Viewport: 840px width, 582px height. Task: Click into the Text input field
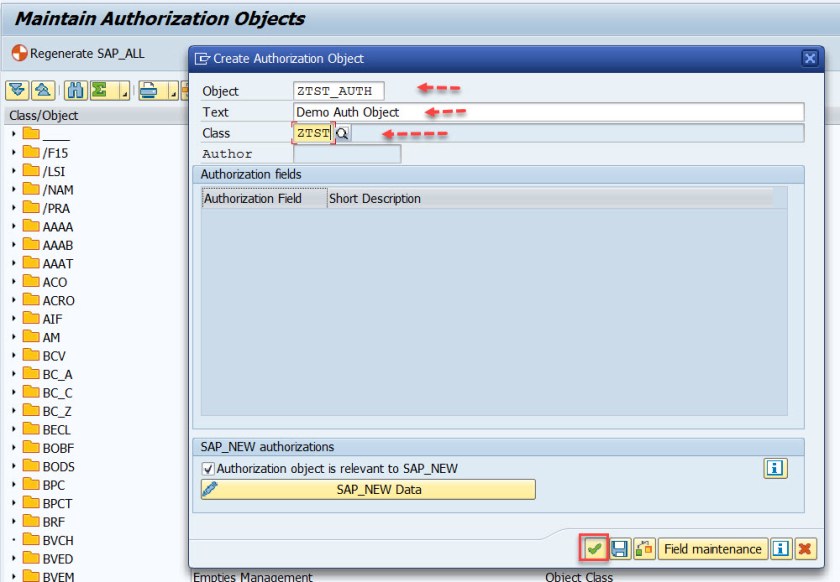549,112
